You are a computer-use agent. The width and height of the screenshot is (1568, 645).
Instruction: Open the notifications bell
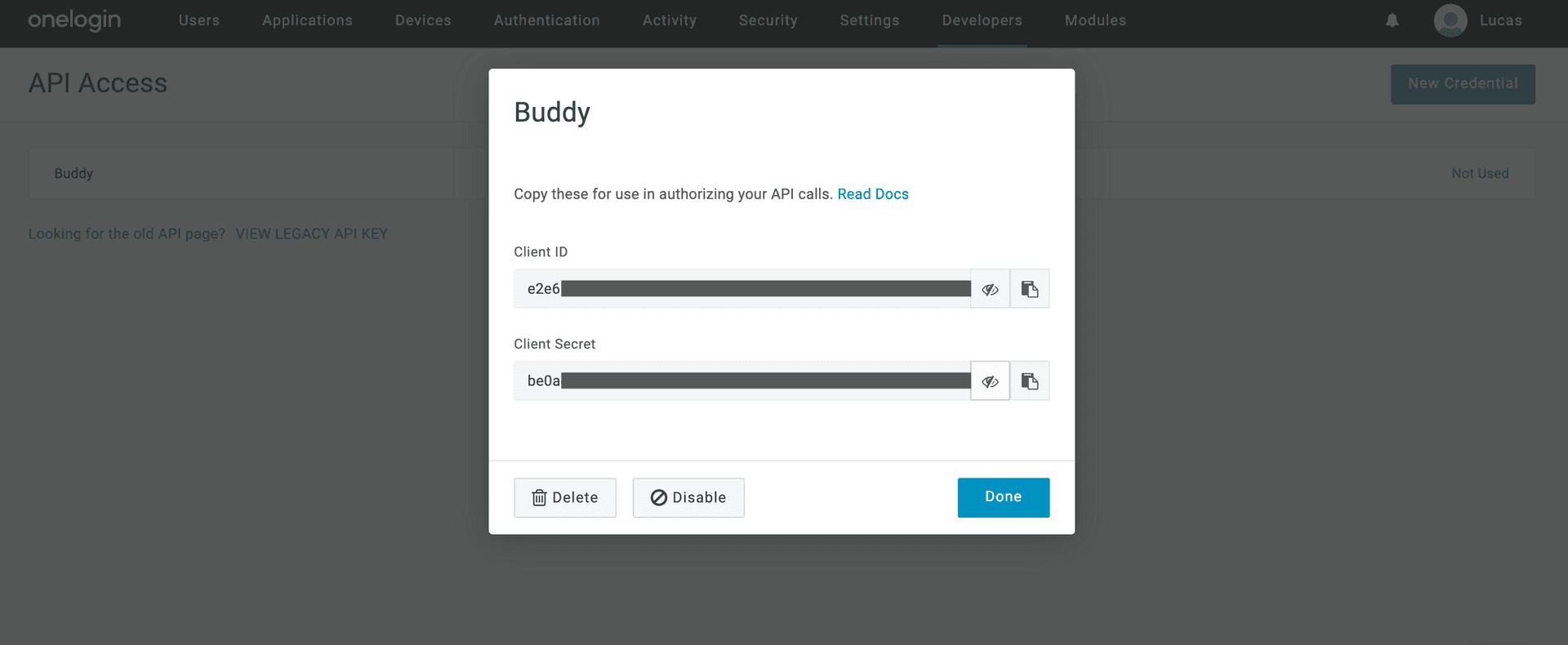(x=1392, y=21)
